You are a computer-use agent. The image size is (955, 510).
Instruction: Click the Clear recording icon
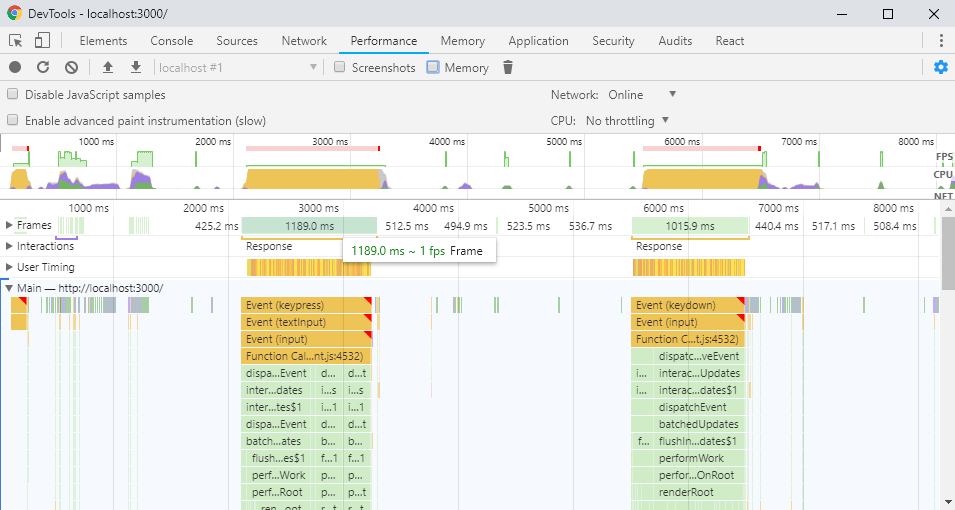(71, 67)
